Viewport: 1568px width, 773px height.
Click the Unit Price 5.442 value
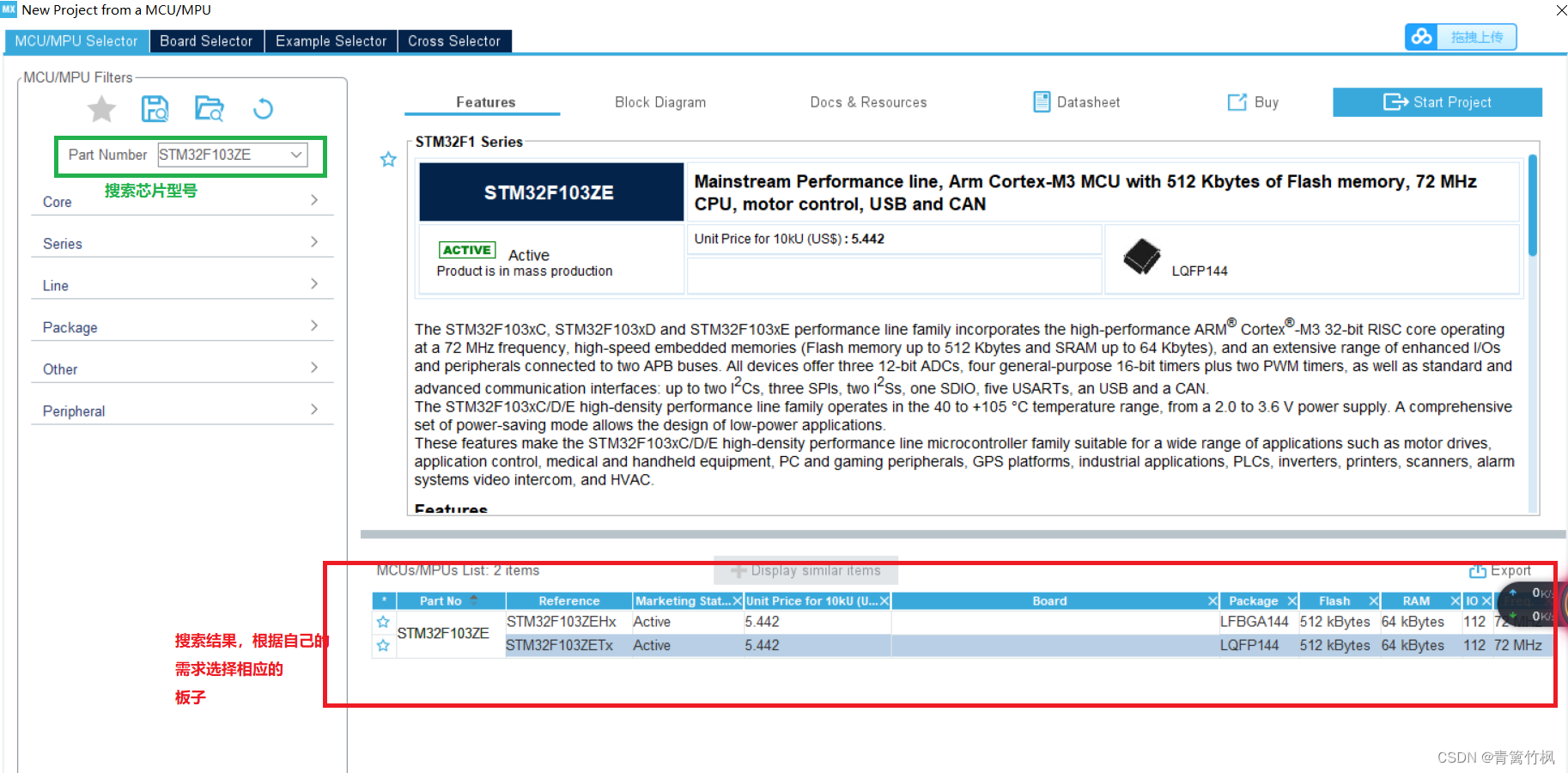click(x=868, y=239)
